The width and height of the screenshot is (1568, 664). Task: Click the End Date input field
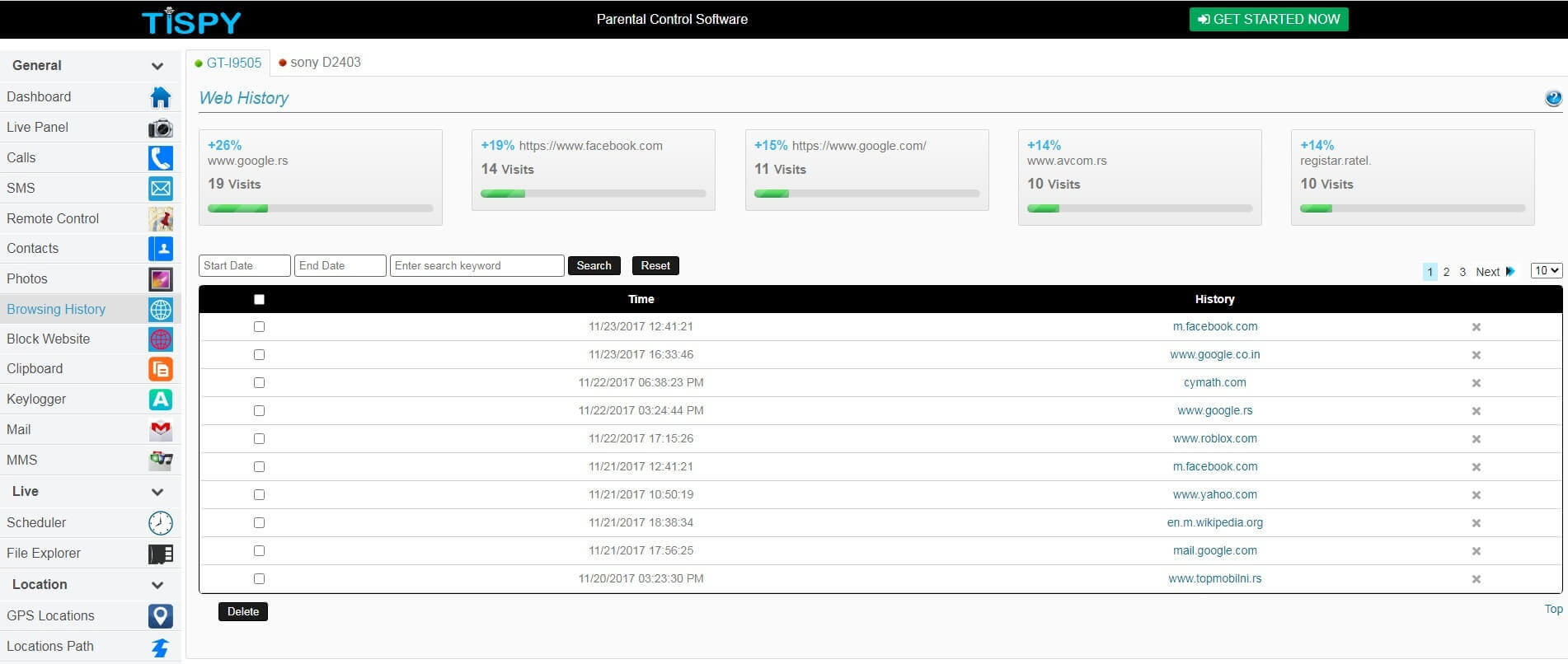click(340, 266)
